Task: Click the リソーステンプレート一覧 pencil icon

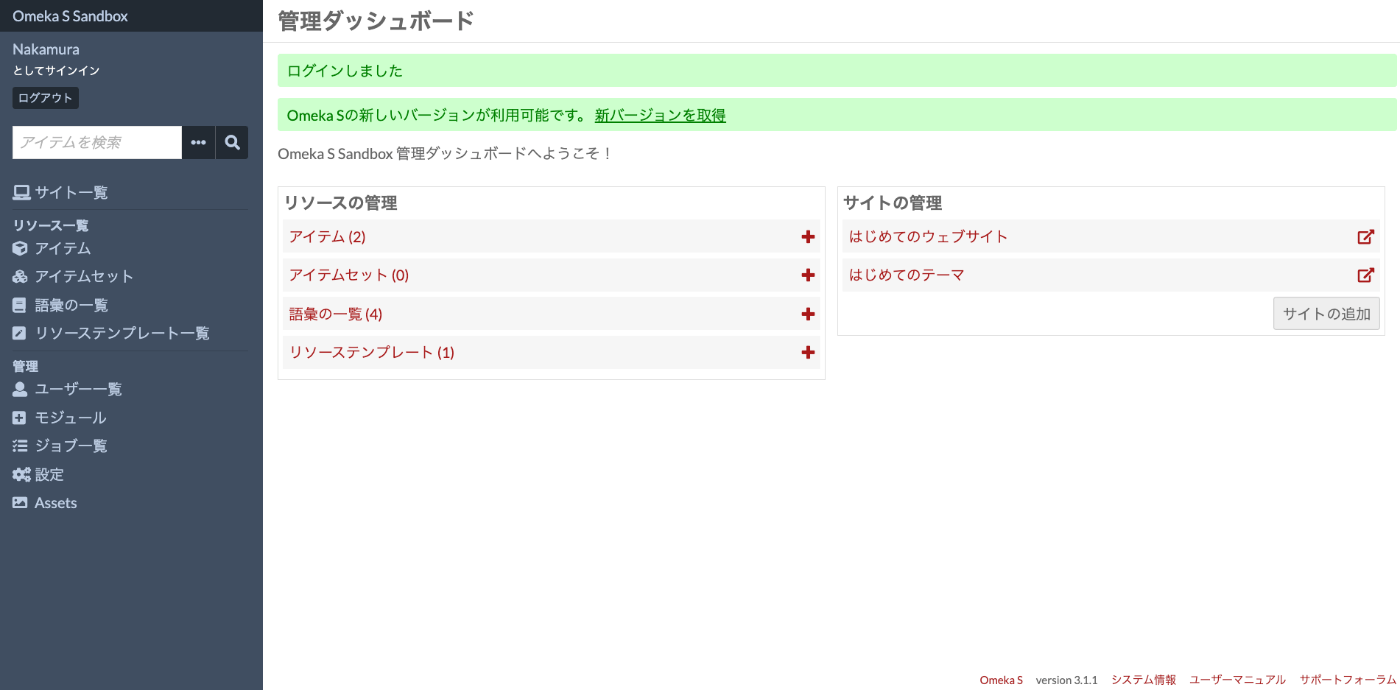Action: coord(20,333)
